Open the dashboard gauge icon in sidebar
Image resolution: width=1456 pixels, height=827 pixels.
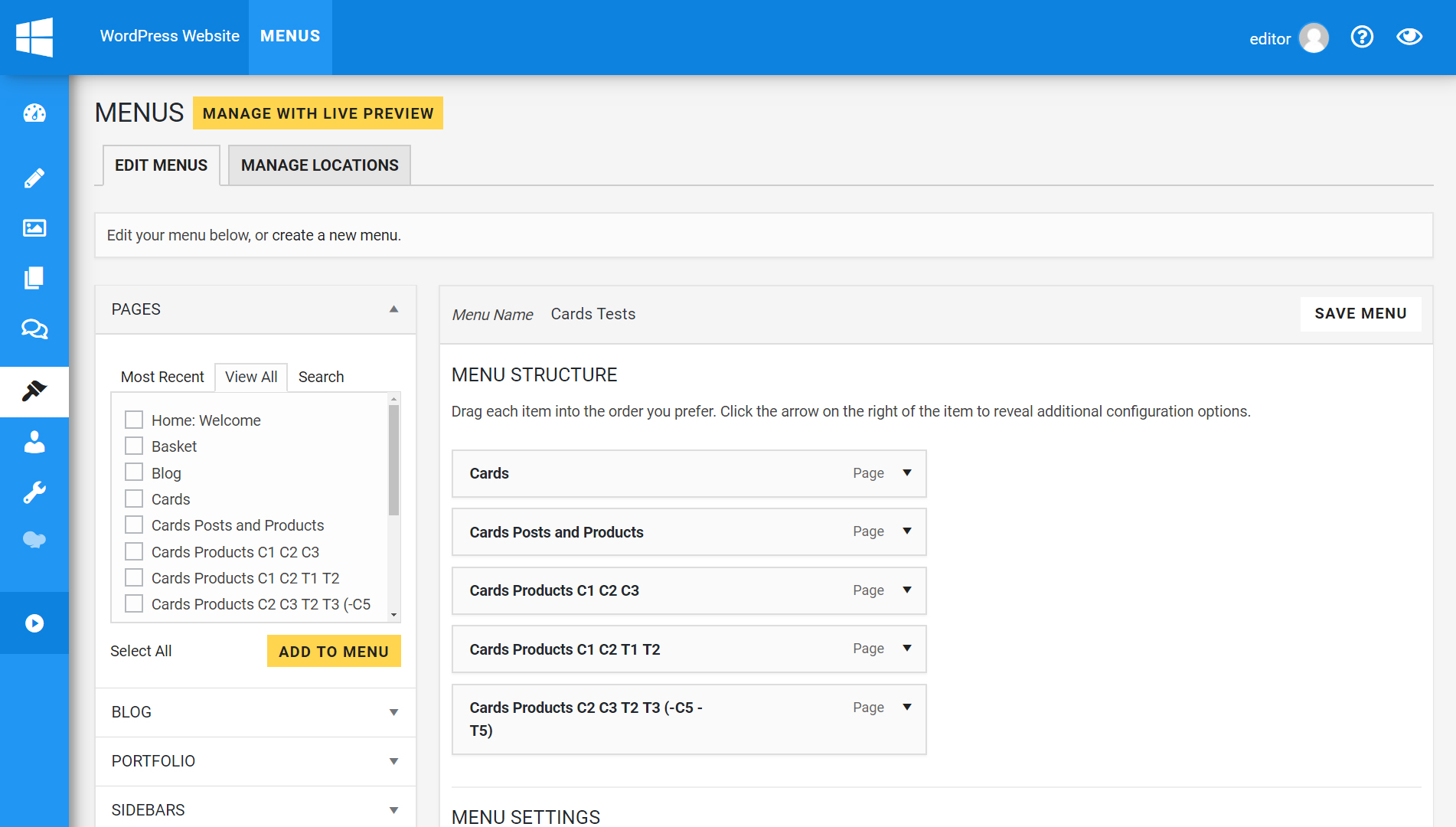tap(34, 113)
